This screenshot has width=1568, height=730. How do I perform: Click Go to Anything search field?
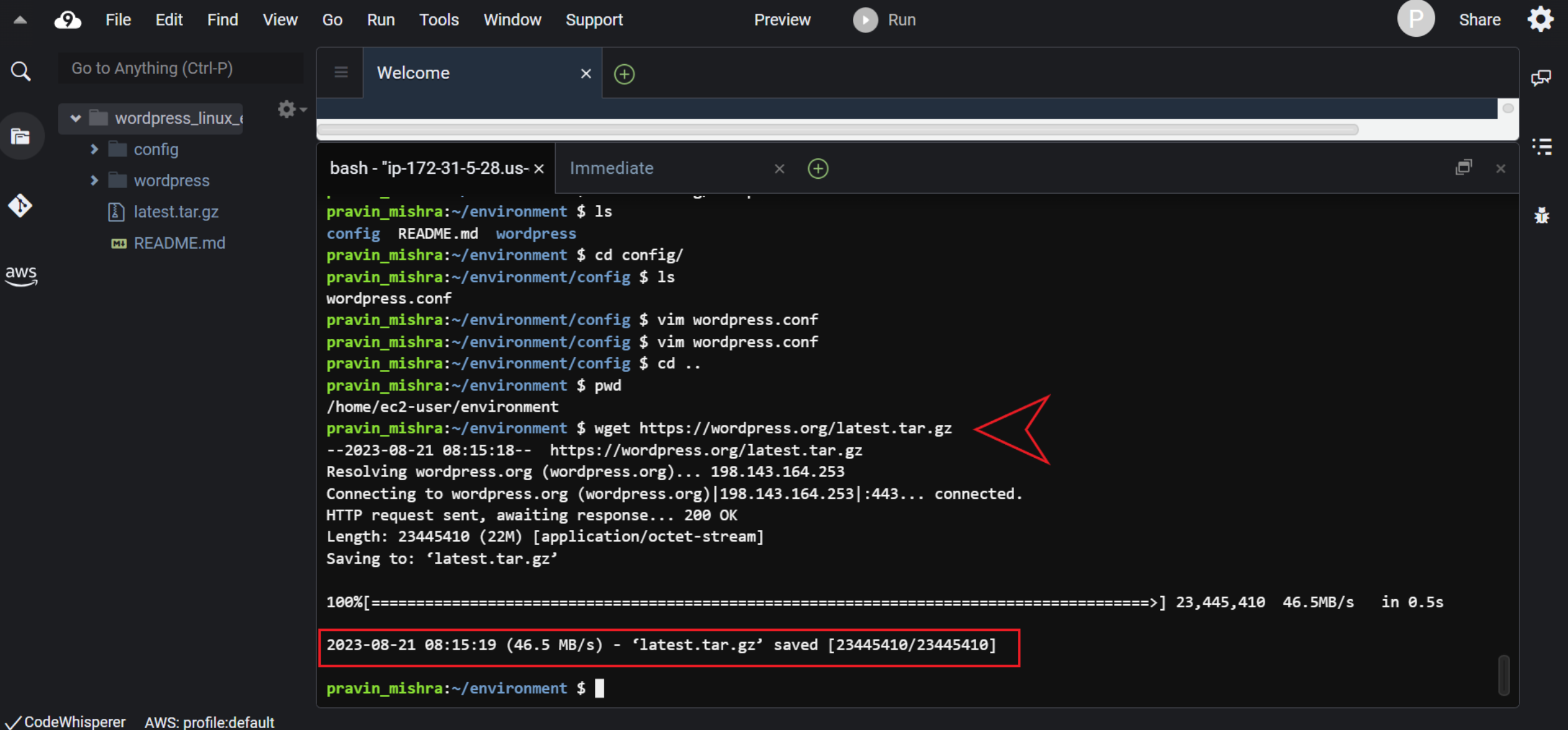(181, 69)
